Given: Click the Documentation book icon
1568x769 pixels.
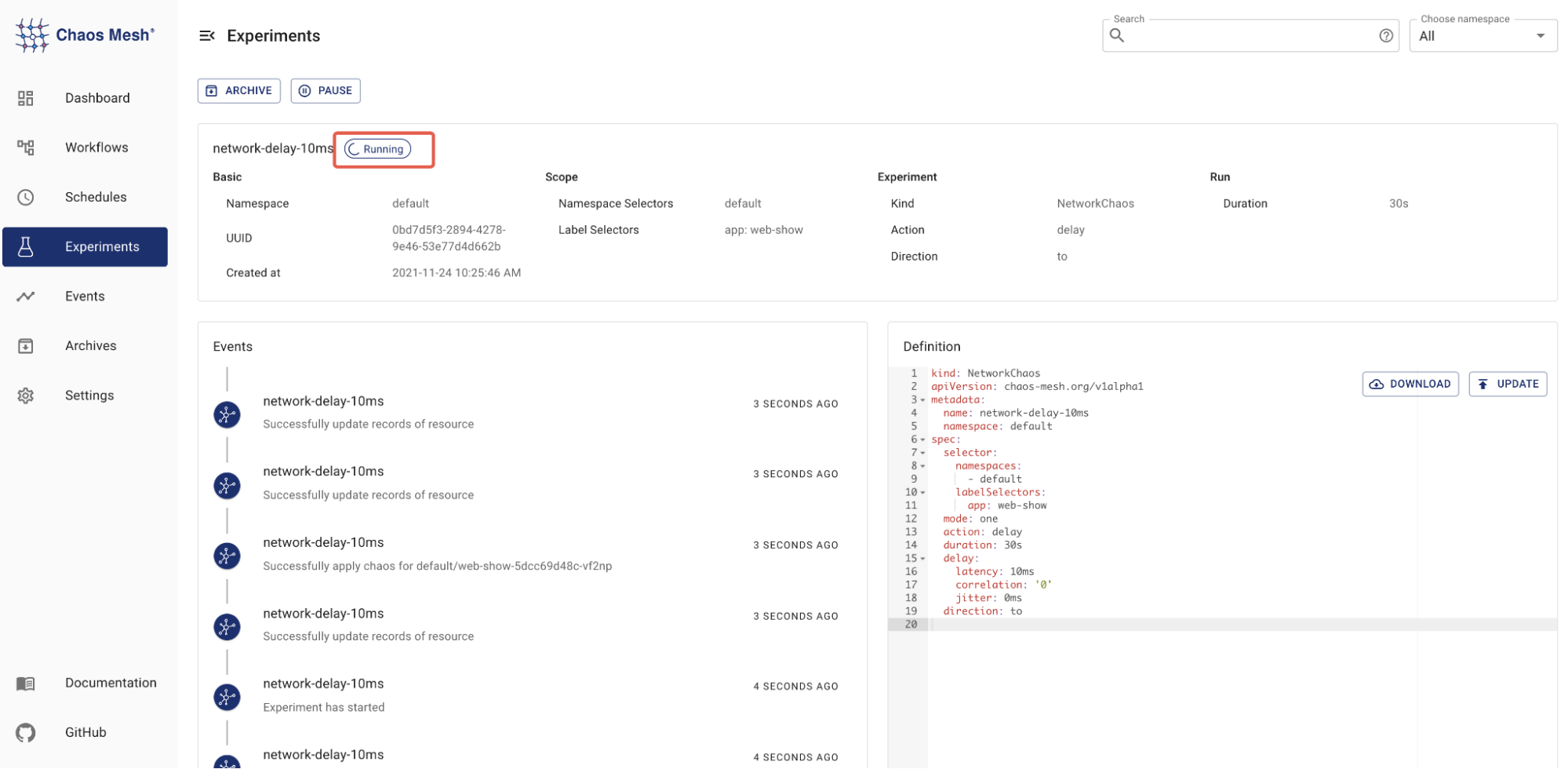Looking at the screenshot, I should [x=26, y=683].
